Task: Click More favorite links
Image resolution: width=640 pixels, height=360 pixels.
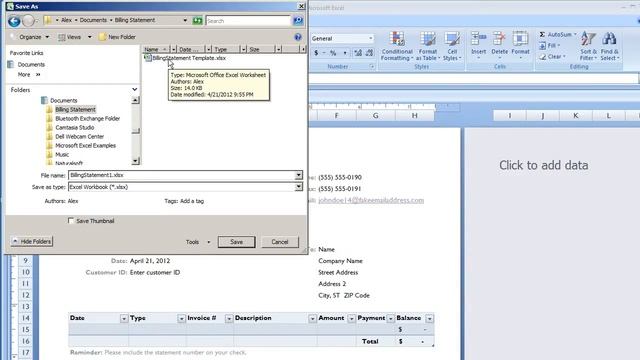Action: click(x=29, y=75)
